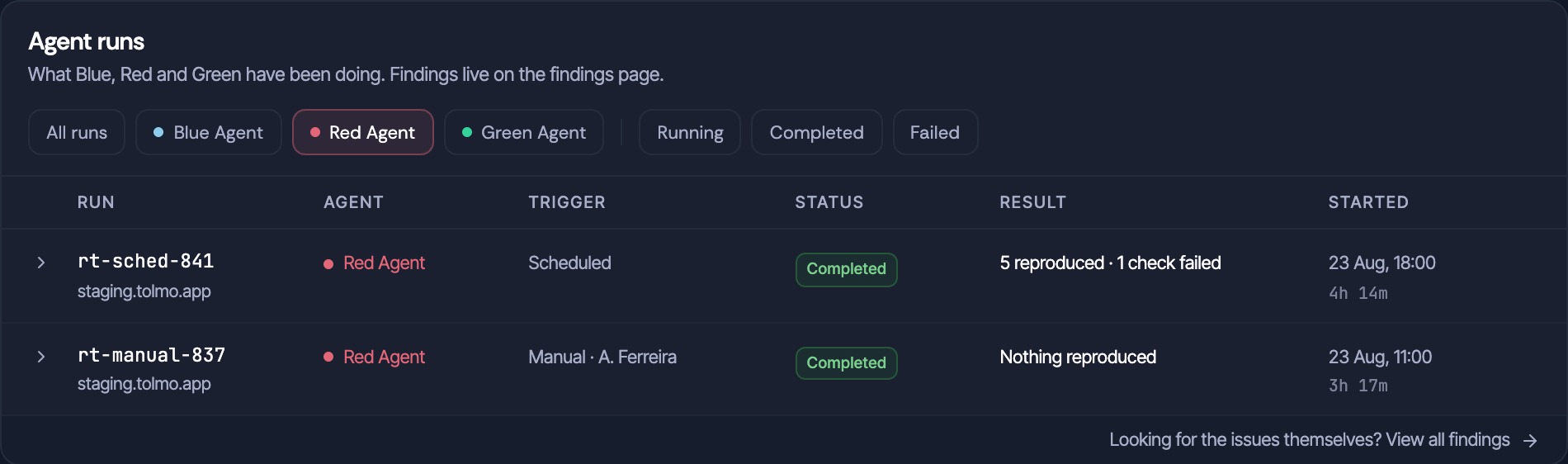
Task: Click the 'Manual · A. Ferreira' trigger cell
Action: (602, 357)
